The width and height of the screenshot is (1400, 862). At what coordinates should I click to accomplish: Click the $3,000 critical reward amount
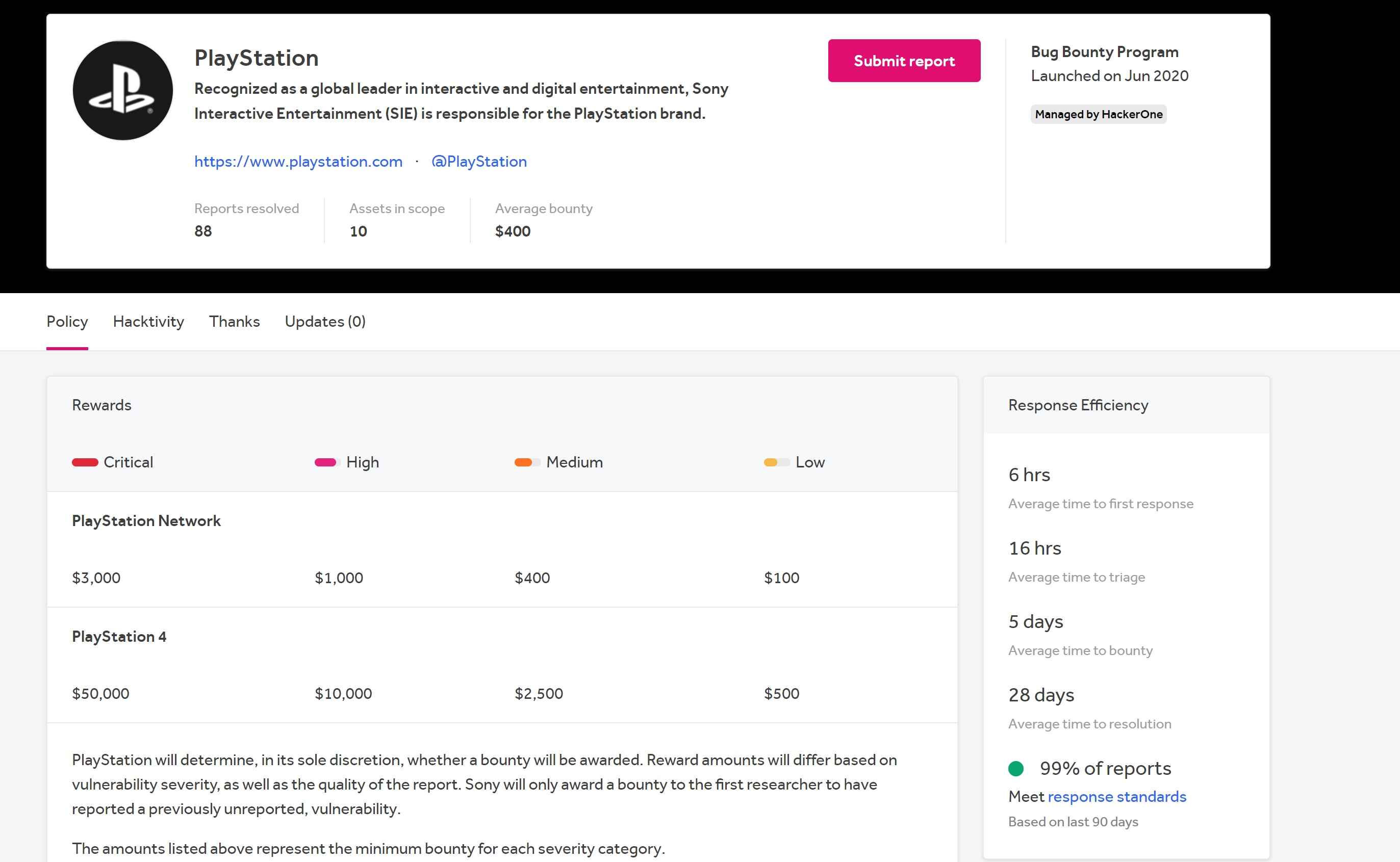pyautogui.click(x=96, y=578)
